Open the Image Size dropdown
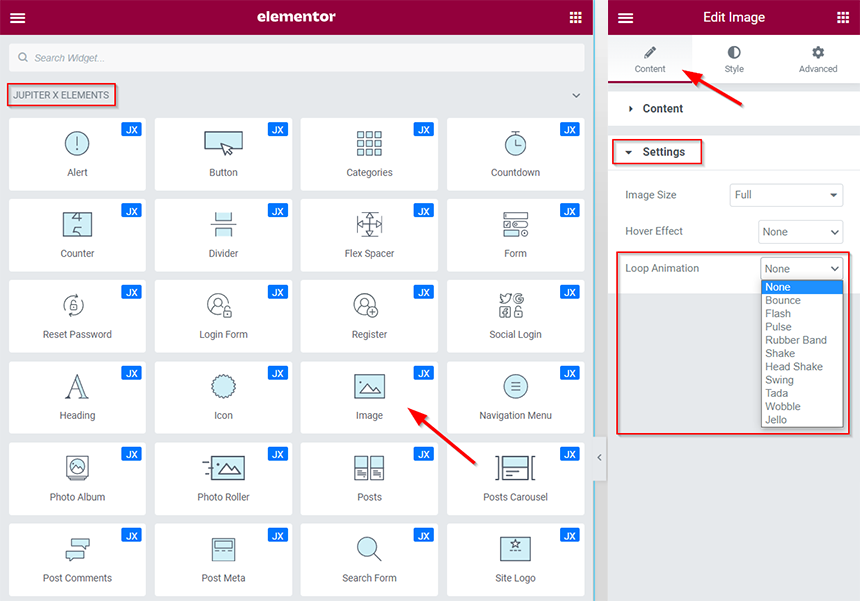Image resolution: width=860 pixels, height=601 pixels. coord(786,195)
